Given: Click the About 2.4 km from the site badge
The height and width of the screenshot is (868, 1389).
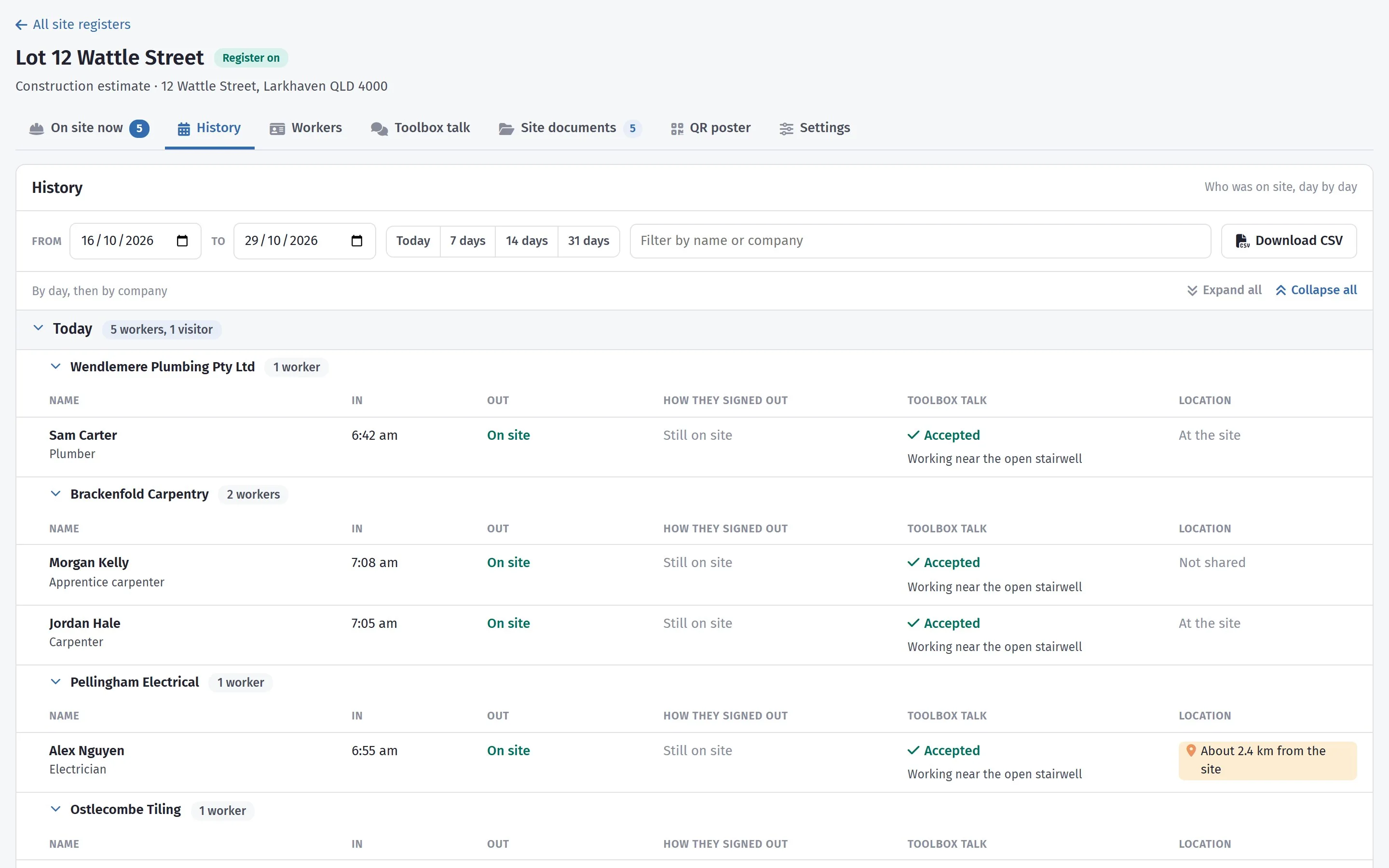Looking at the screenshot, I should click(x=1267, y=760).
